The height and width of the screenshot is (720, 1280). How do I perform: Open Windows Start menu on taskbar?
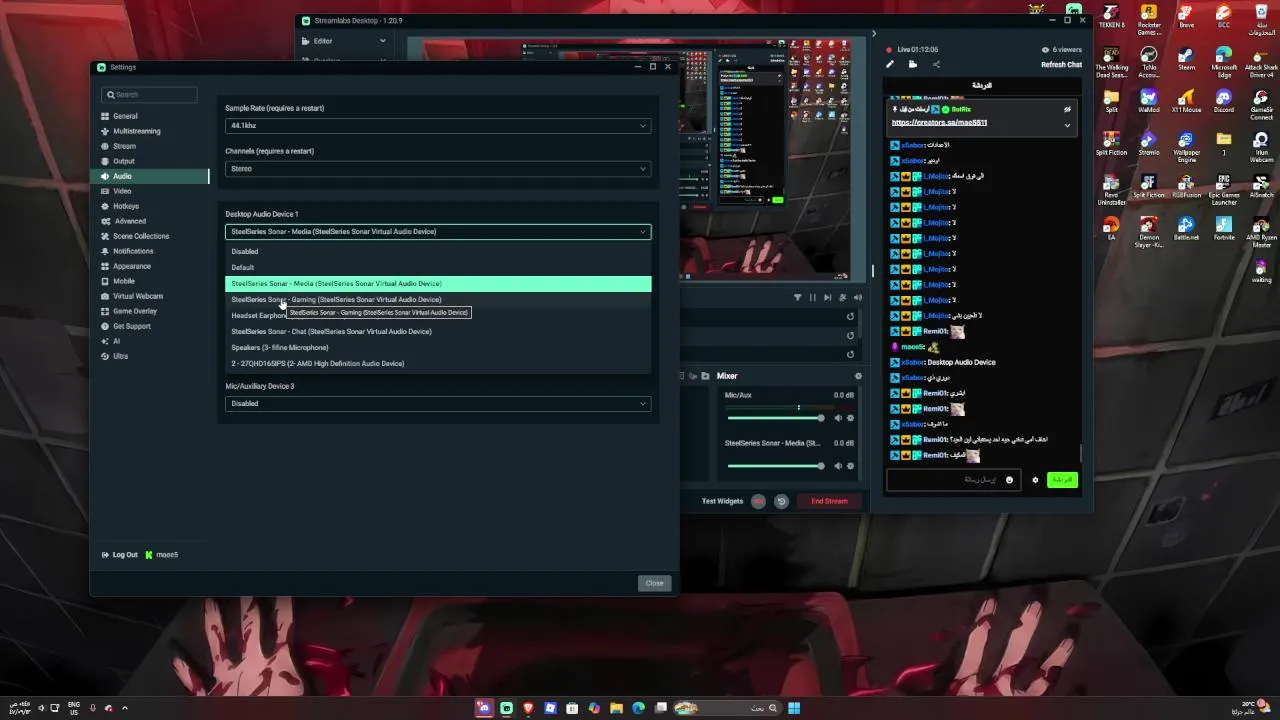794,708
